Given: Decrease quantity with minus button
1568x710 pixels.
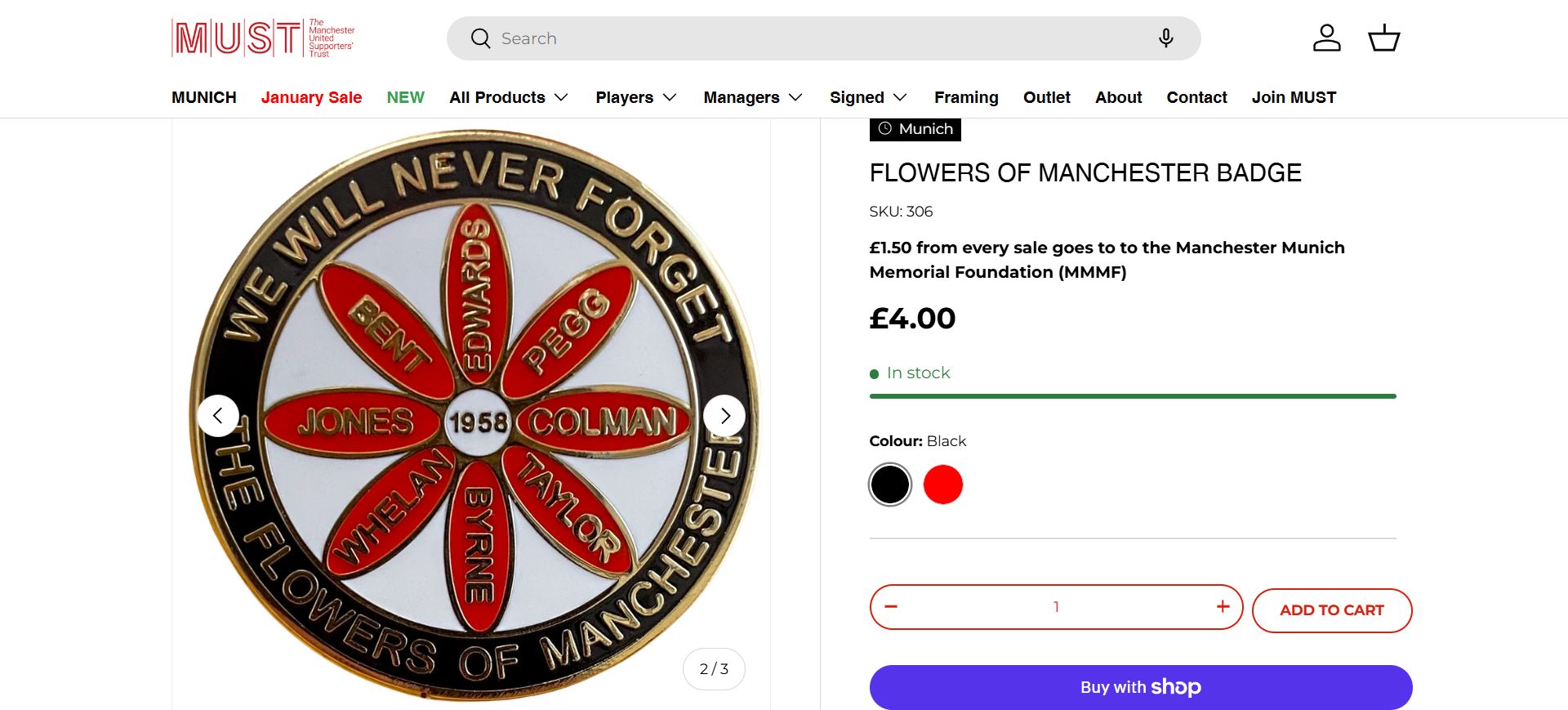Looking at the screenshot, I should pyautogui.click(x=891, y=607).
